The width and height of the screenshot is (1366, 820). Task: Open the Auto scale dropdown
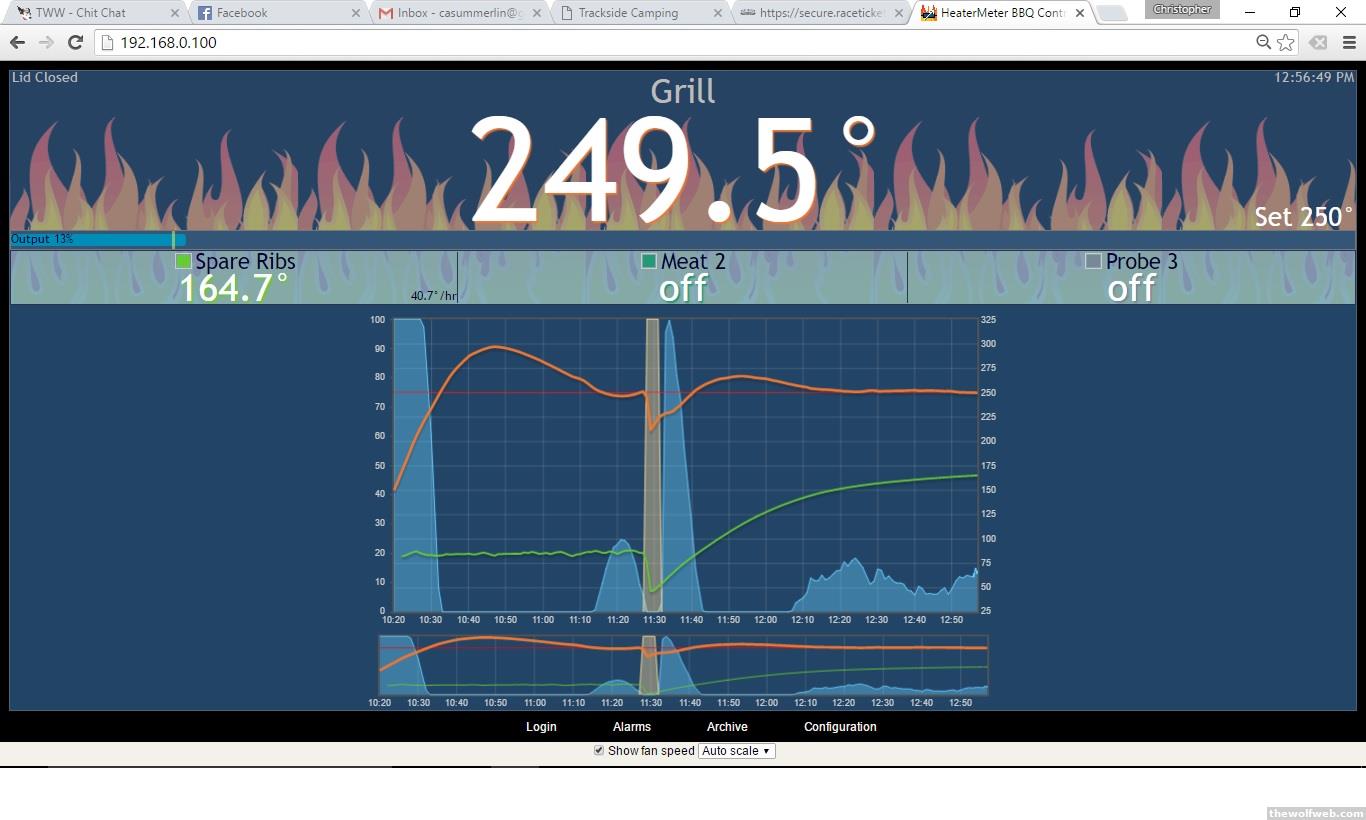point(736,751)
